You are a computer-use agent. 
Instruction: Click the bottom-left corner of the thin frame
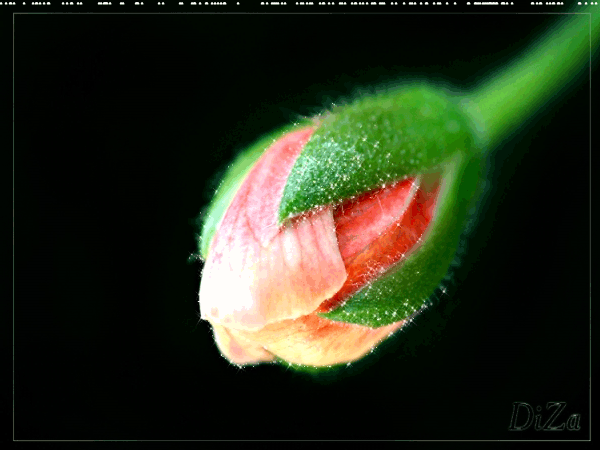13,440
